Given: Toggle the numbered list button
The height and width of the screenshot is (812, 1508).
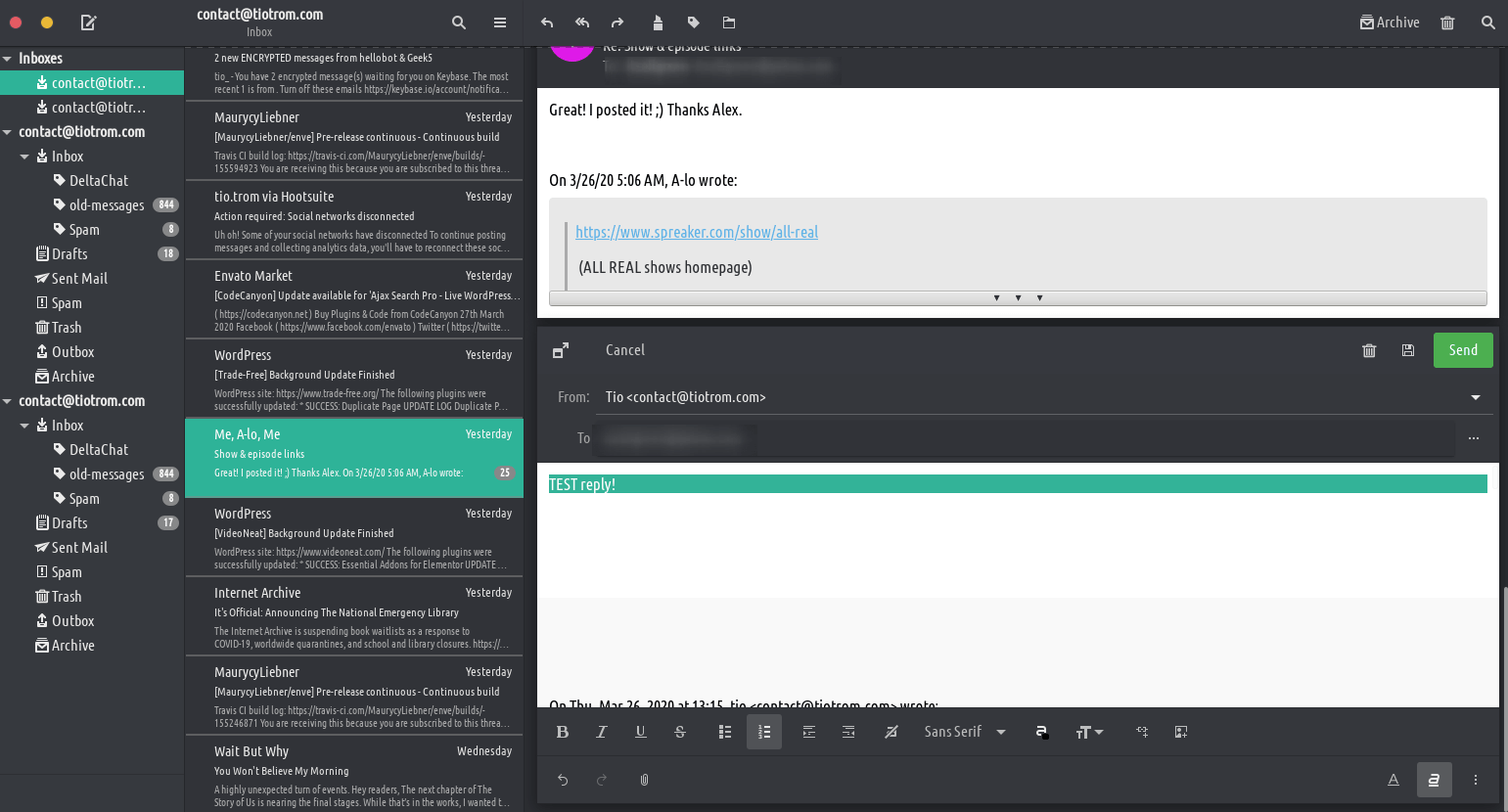Looking at the screenshot, I should pos(764,732).
